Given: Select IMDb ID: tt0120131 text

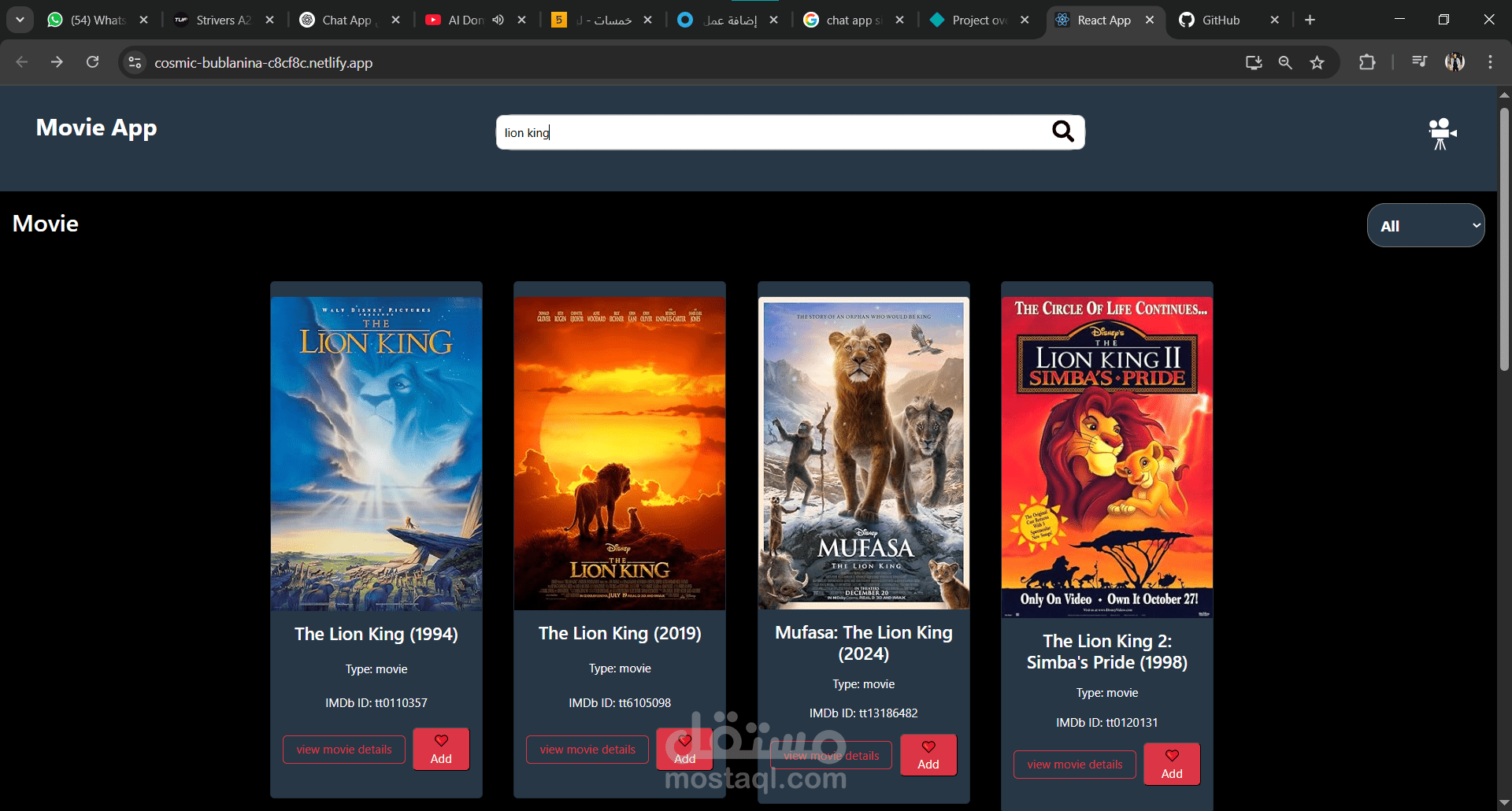Looking at the screenshot, I should click(x=1107, y=723).
